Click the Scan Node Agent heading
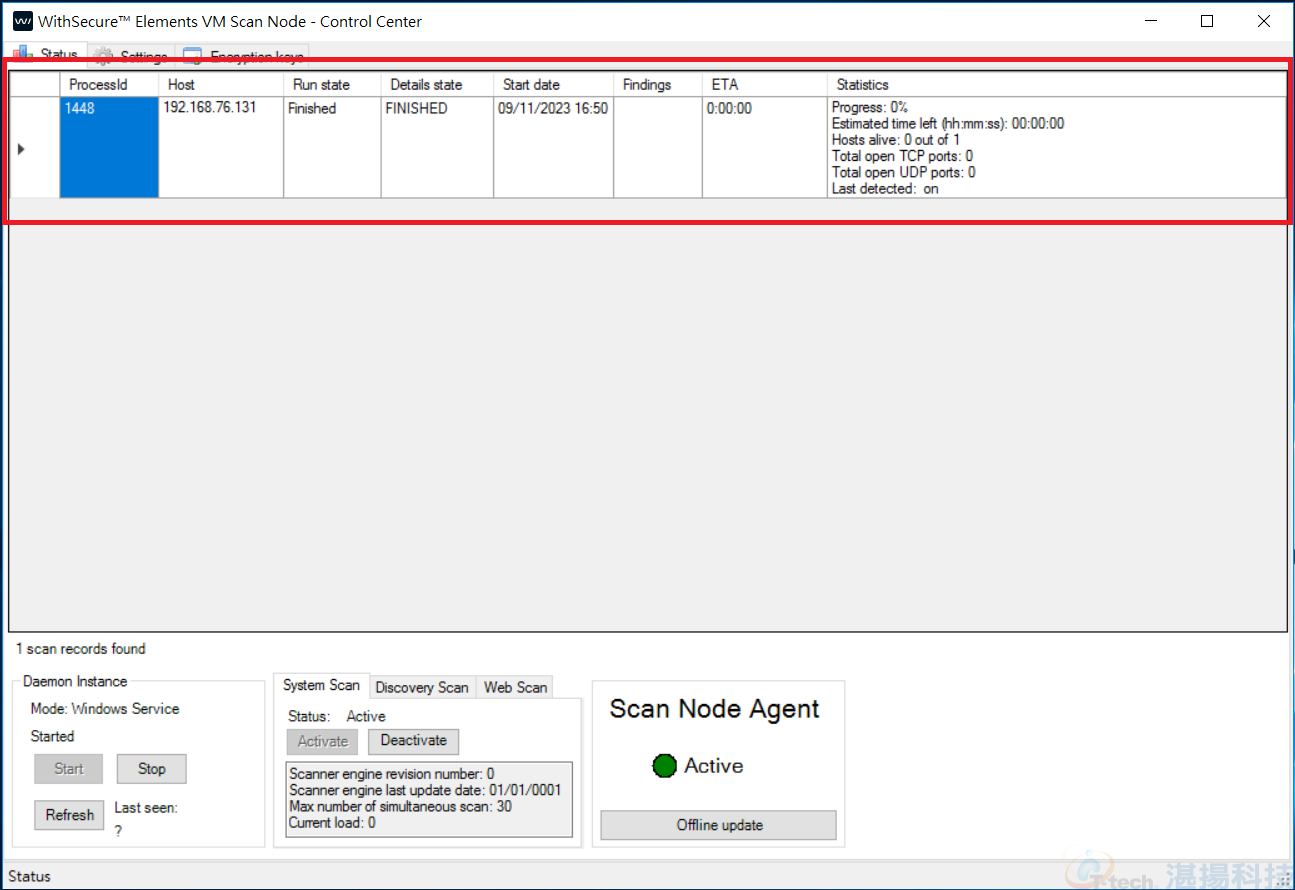 click(714, 709)
